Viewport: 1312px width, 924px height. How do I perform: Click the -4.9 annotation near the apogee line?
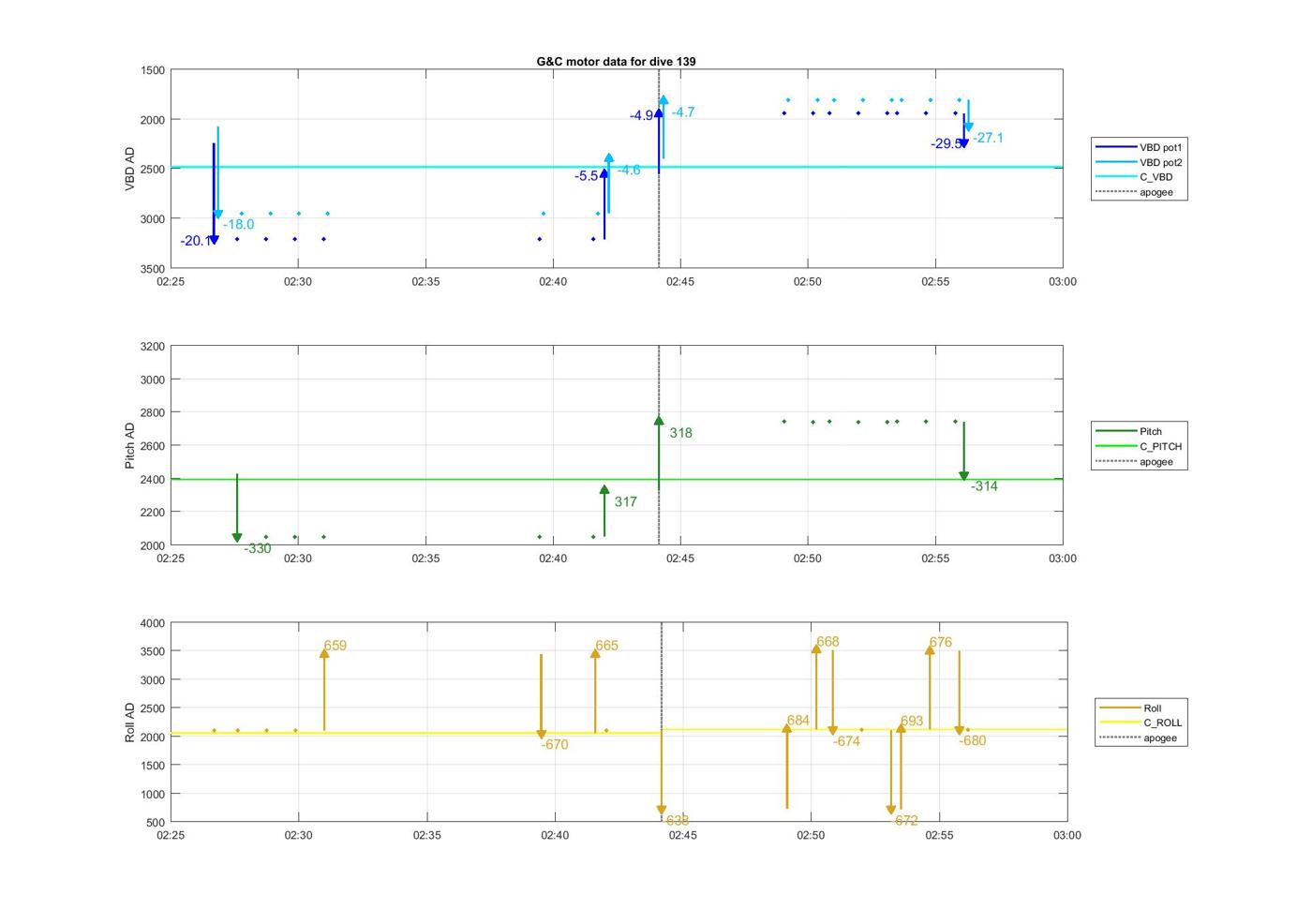coord(642,115)
